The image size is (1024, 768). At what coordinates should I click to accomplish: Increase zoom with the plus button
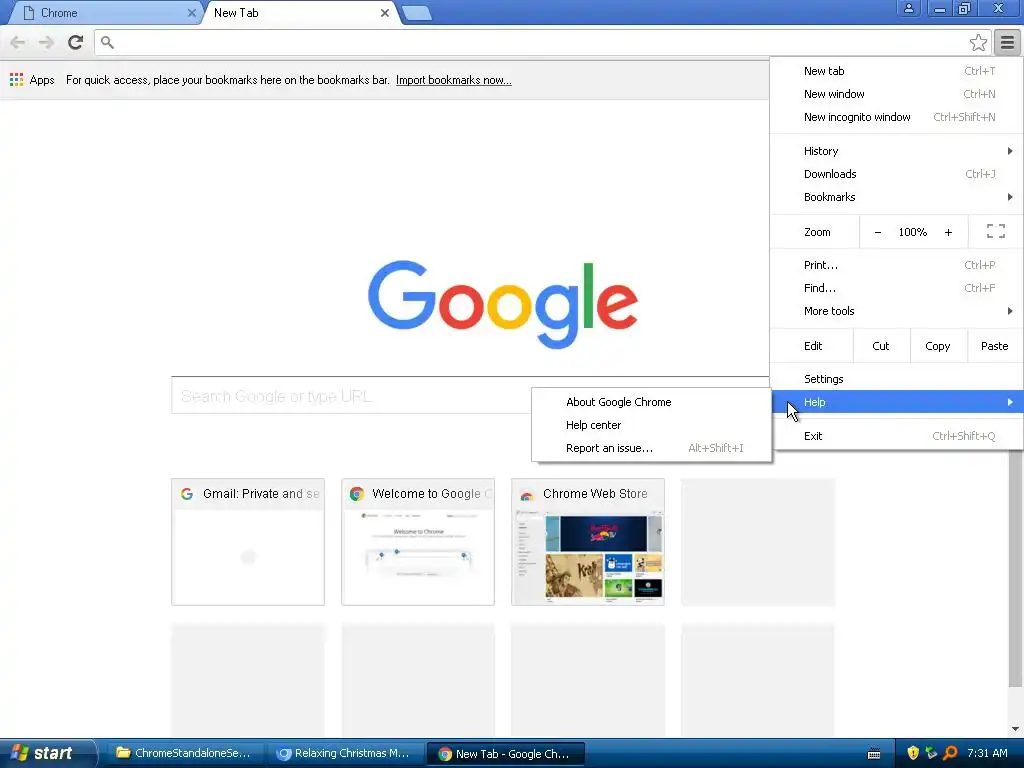click(948, 232)
